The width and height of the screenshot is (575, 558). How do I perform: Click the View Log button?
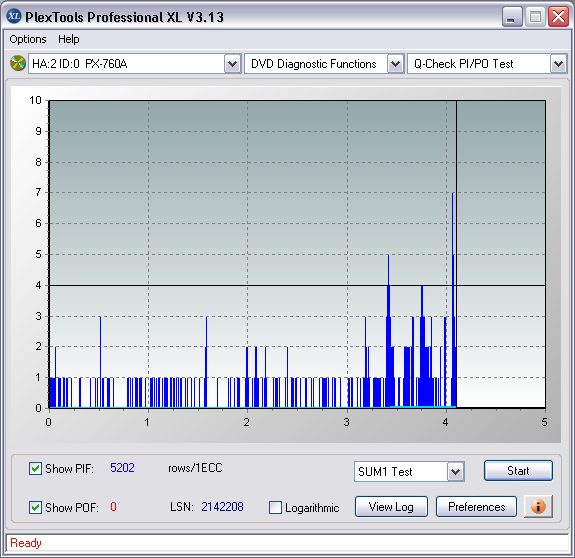[391, 507]
